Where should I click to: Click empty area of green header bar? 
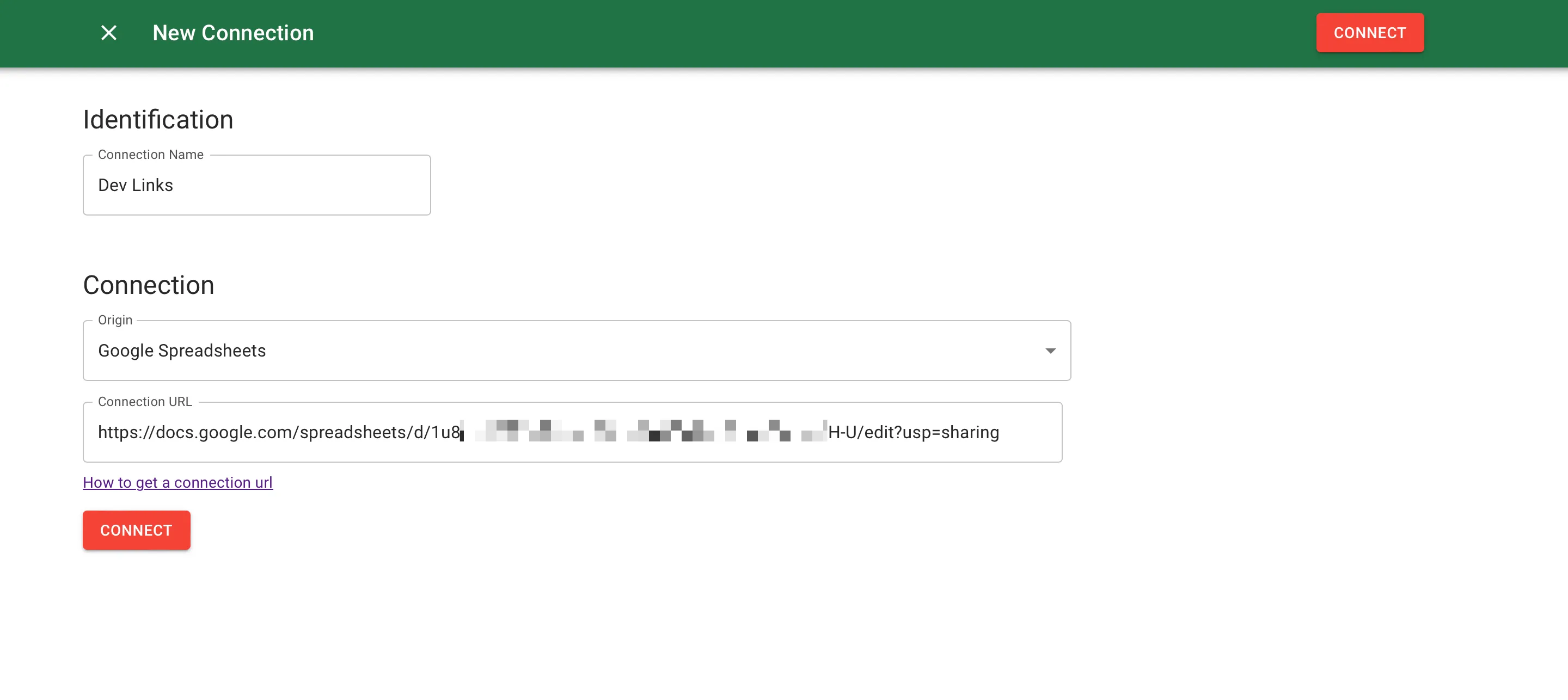tap(791, 33)
